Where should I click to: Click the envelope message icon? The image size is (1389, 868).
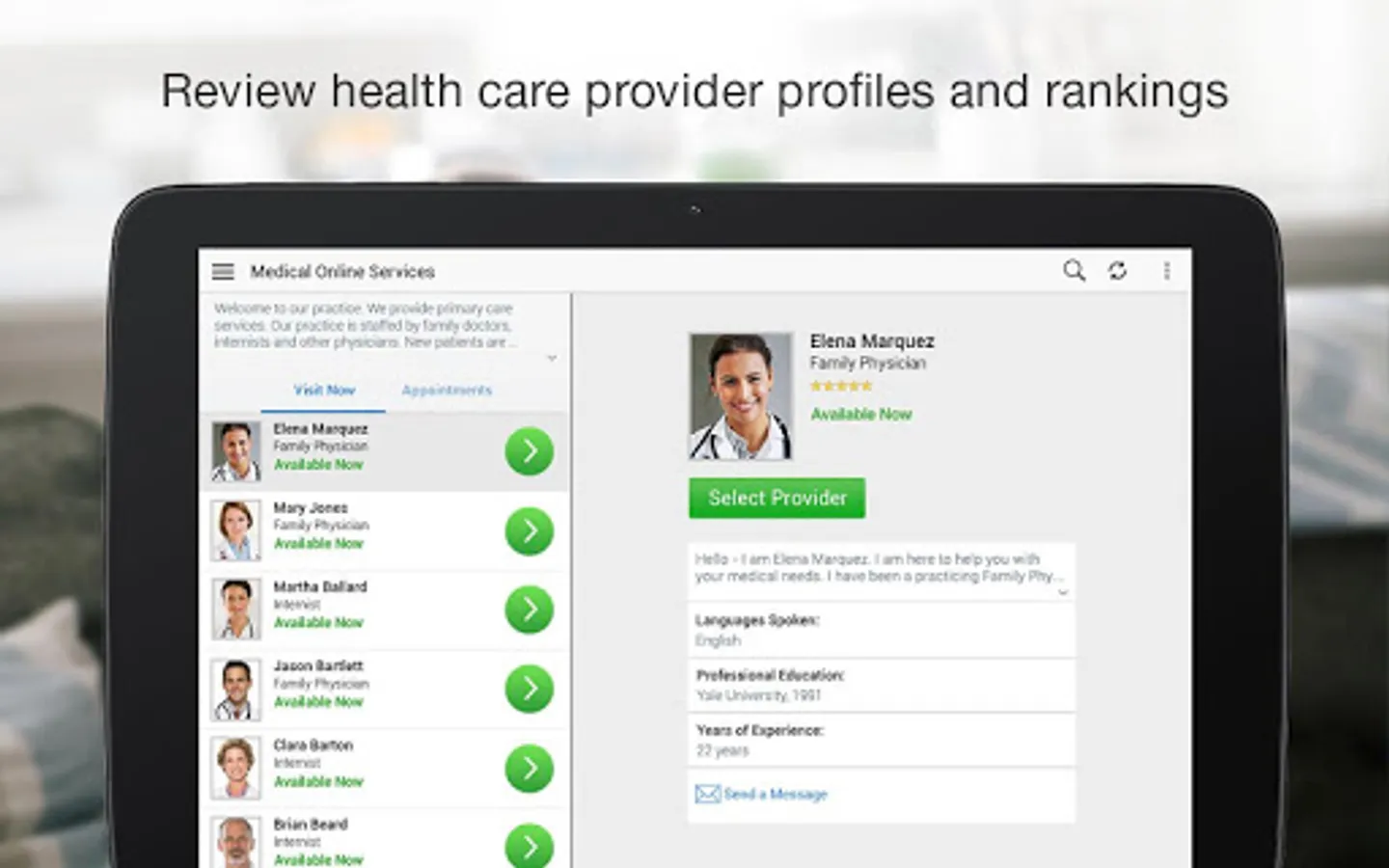tap(707, 794)
